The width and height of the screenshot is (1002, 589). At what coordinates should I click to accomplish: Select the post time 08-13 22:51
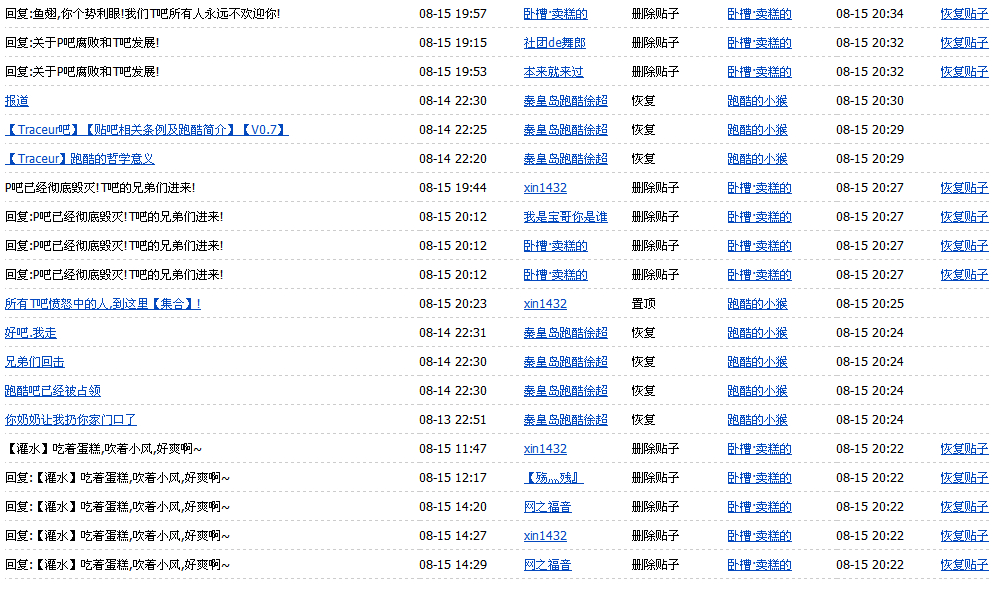453,420
